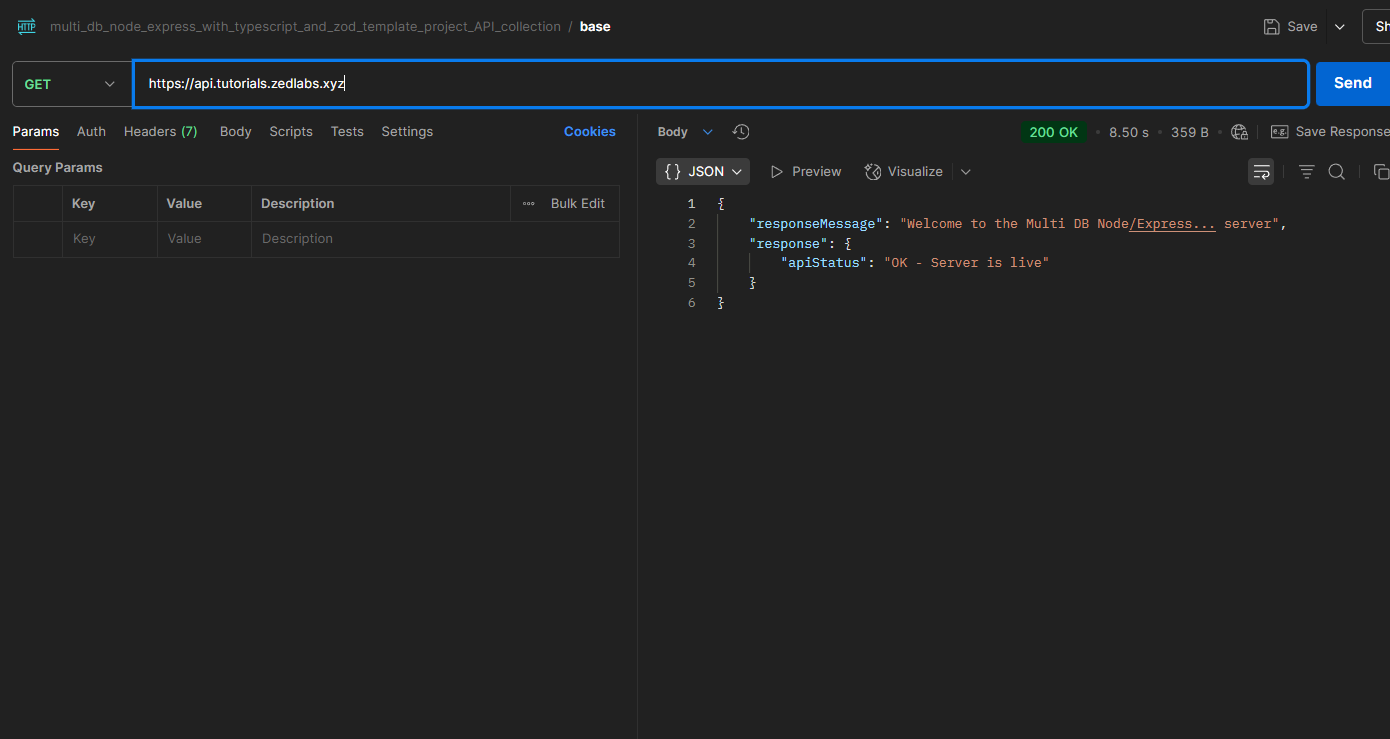
Task: Click the response history clock icon
Action: click(741, 132)
